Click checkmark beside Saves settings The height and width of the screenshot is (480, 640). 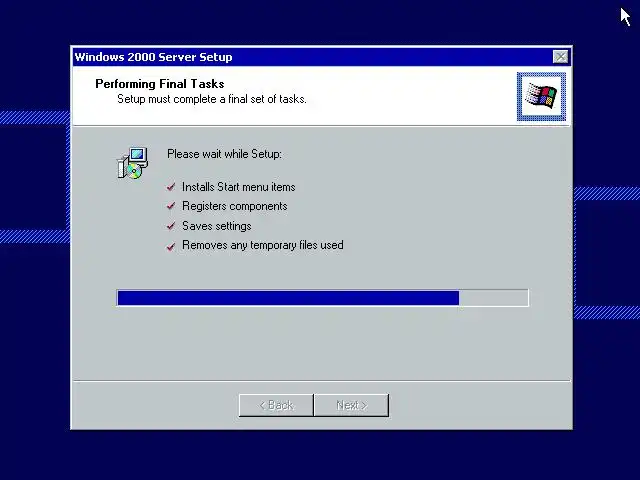click(x=171, y=226)
